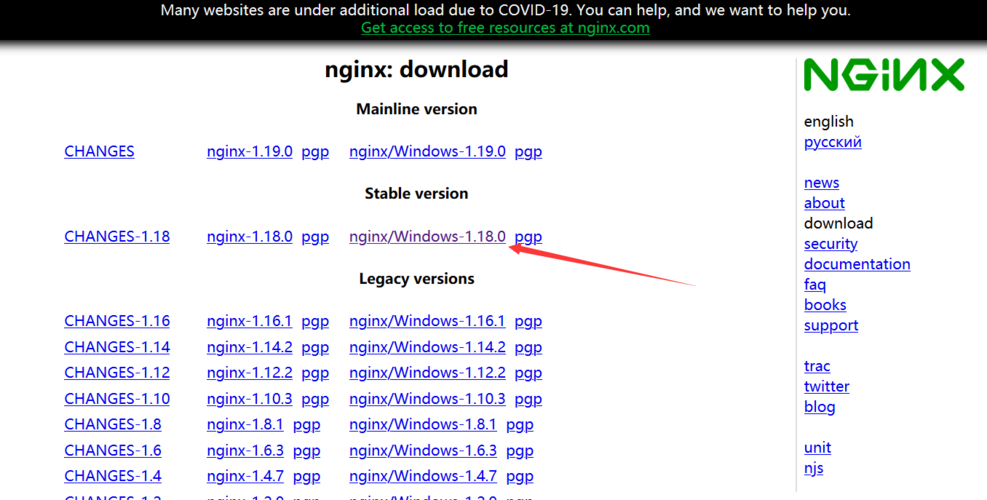The height and width of the screenshot is (500, 987).
Task: Open the documentation page
Action: [x=857, y=264]
